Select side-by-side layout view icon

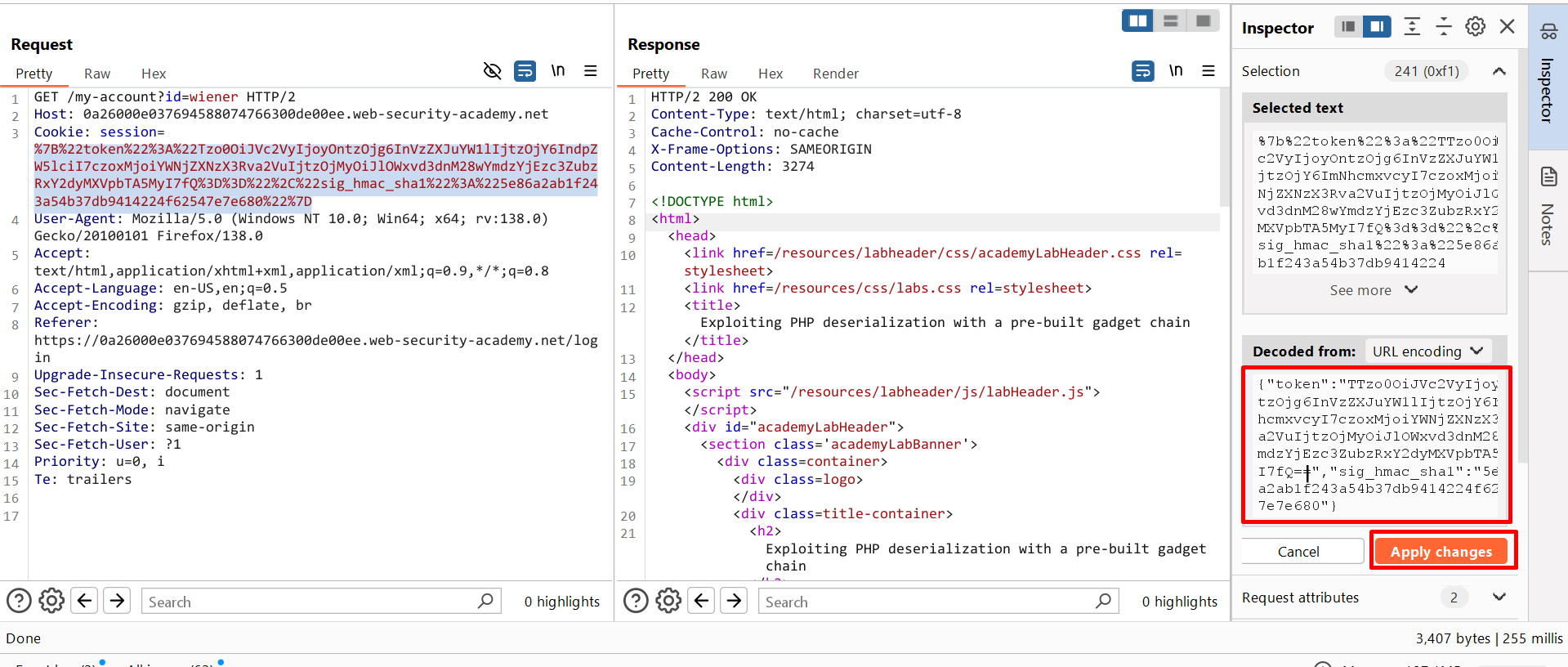[1137, 21]
